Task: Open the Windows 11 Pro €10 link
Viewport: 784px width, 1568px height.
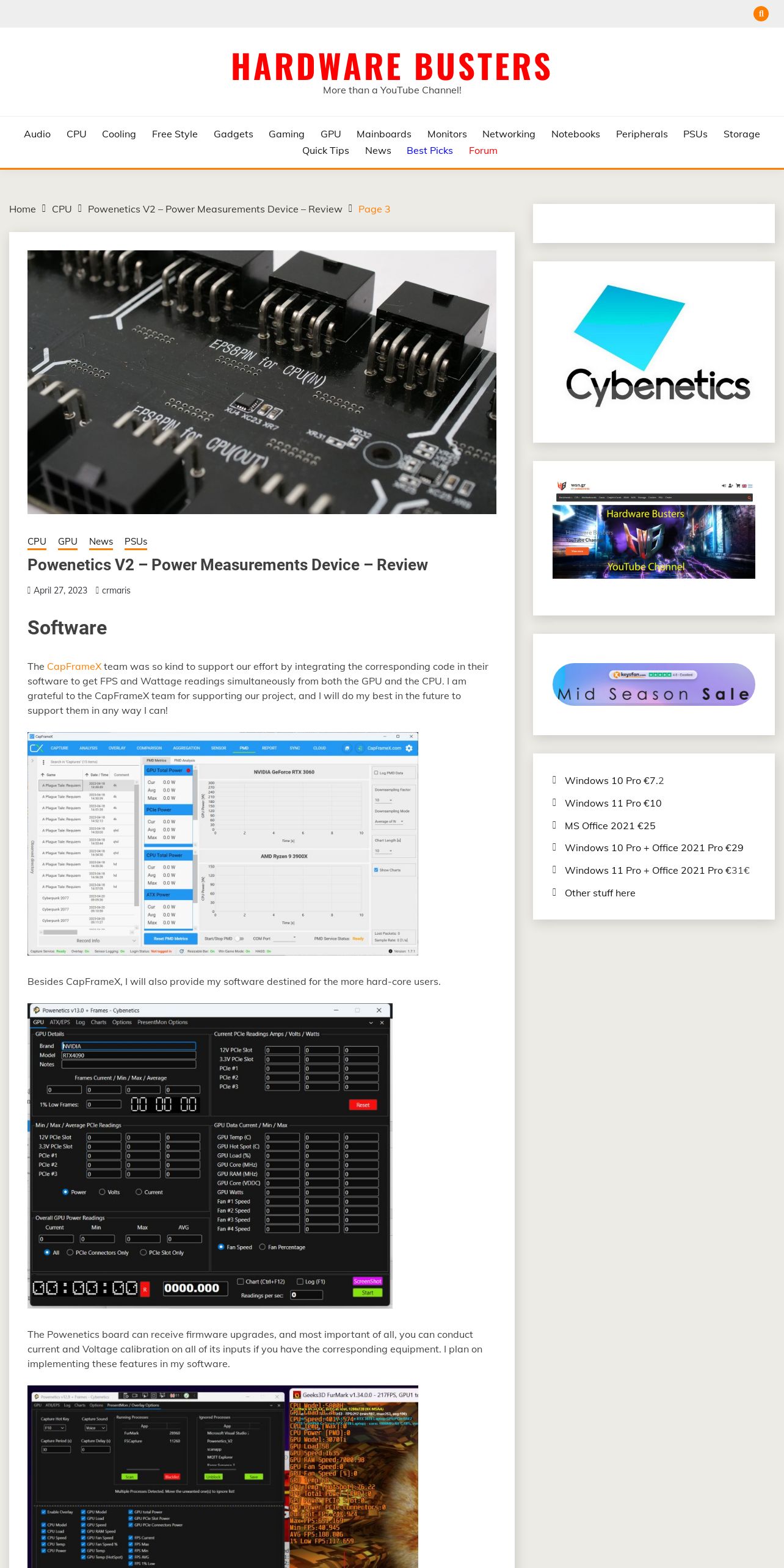Action: click(x=613, y=803)
